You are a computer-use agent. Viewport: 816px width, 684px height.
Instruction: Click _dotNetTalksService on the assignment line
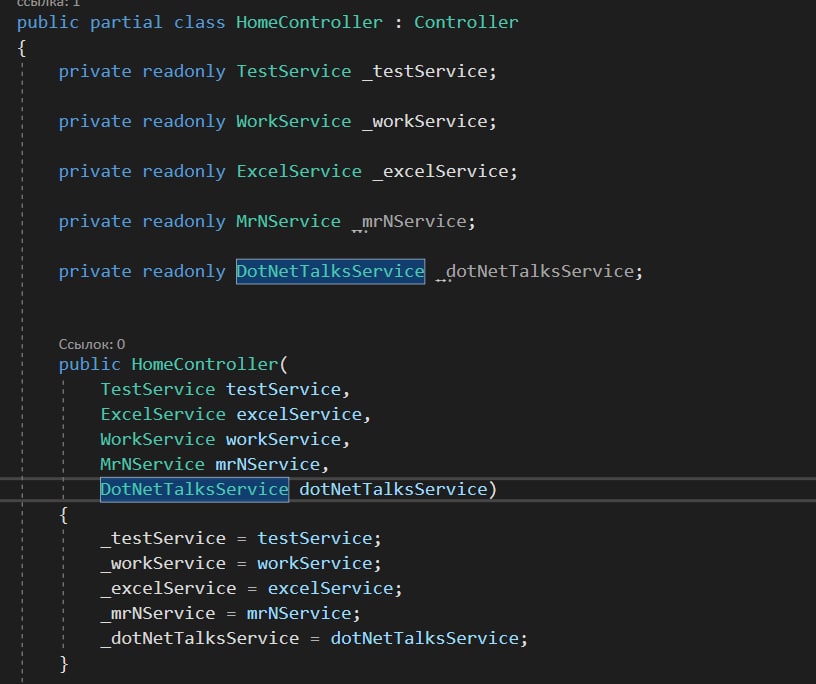pos(199,638)
